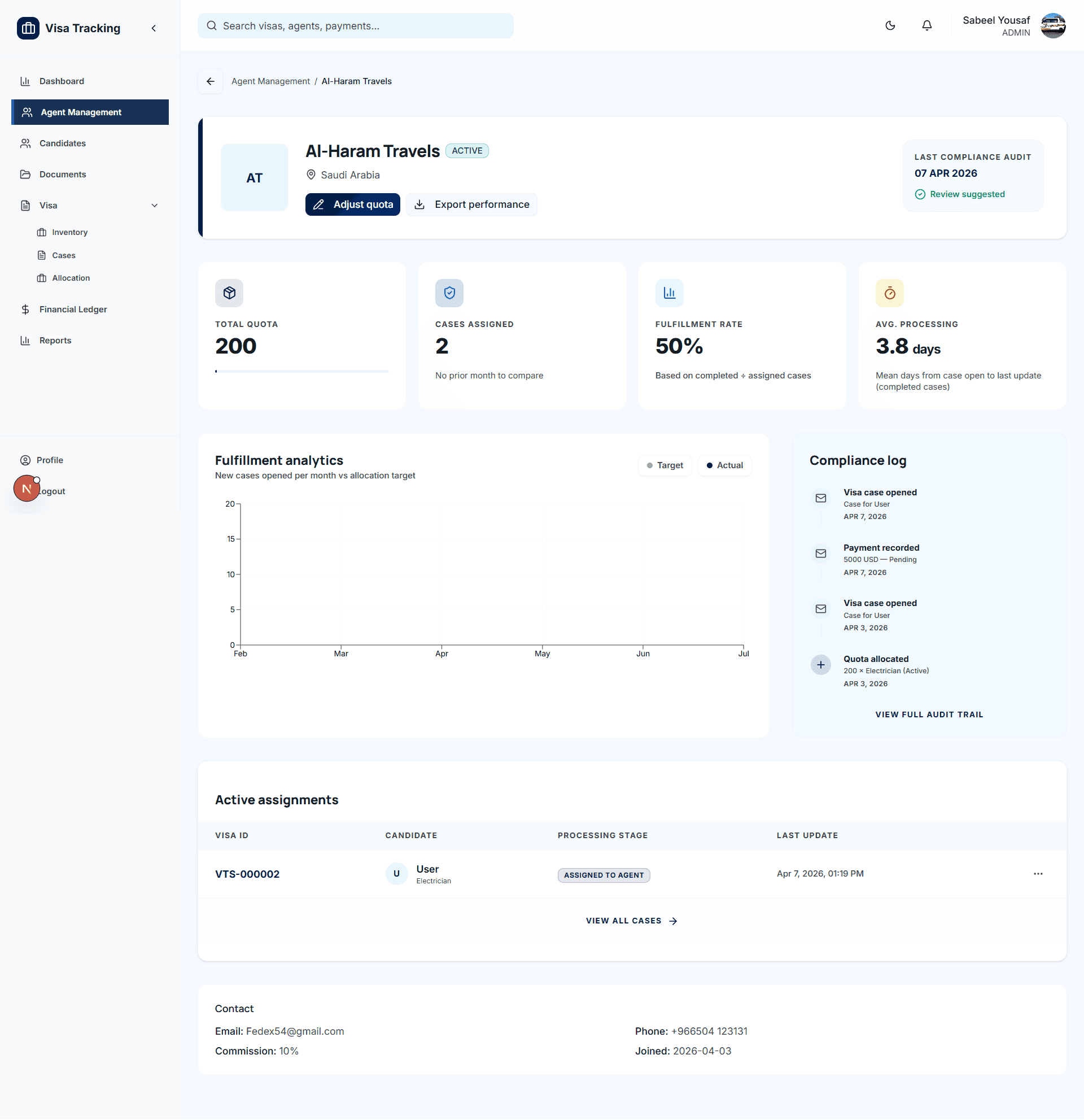1084x1120 pixels.
Task: Collapse the Visa submenu chevron
Action: [154, 205]
